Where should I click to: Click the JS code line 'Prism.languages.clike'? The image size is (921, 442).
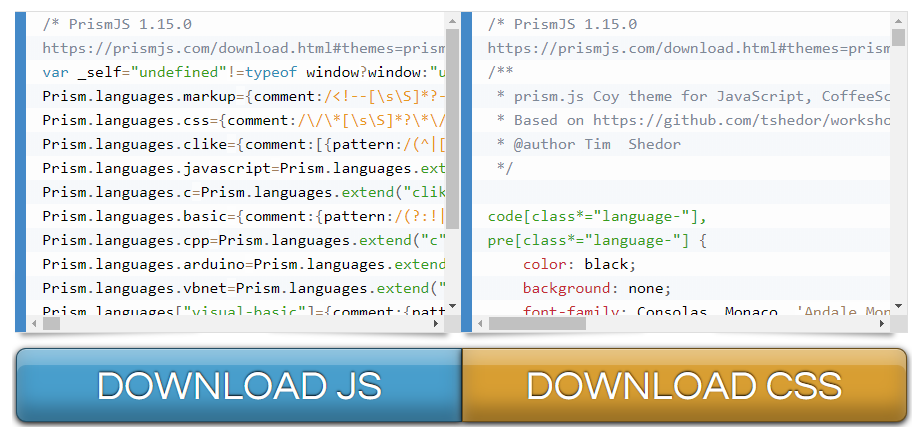[244, 144]
